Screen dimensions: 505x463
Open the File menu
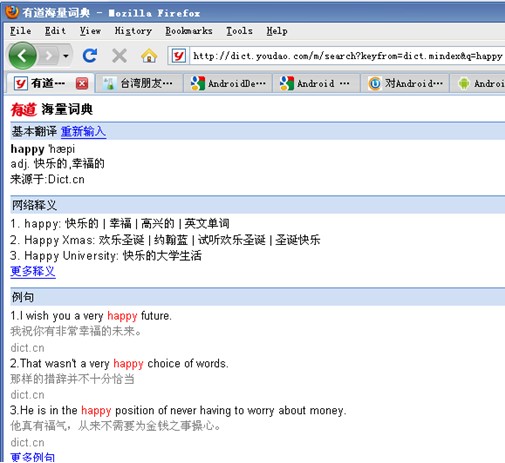coord(21,31)
